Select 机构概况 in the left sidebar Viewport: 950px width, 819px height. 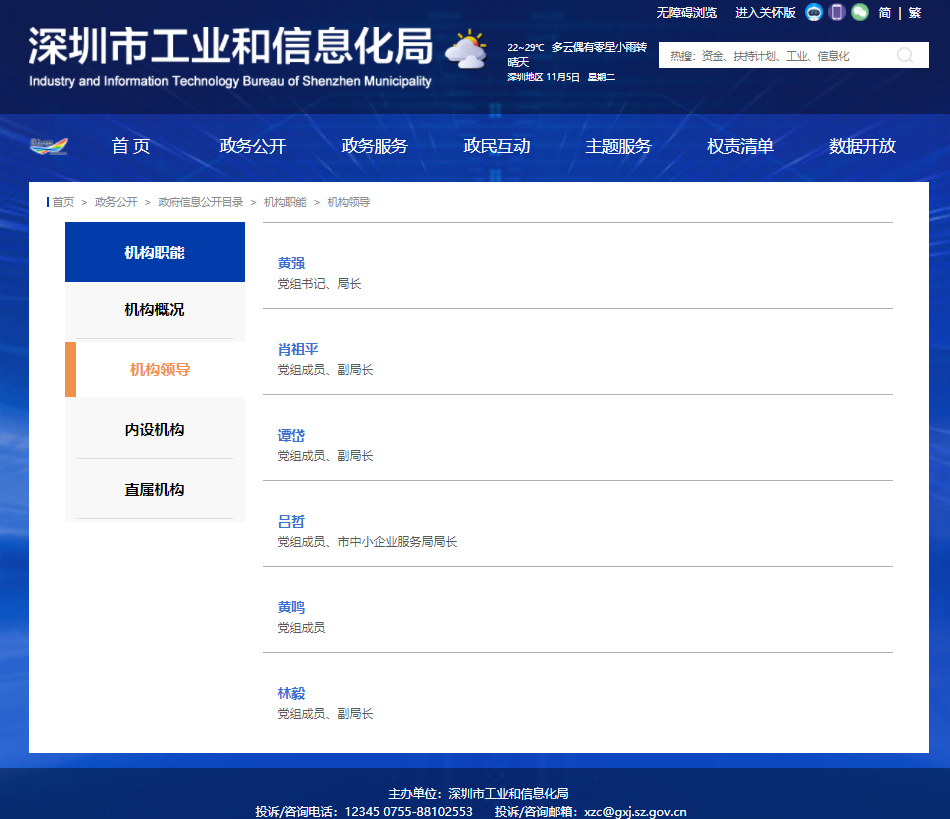(x=155, y=310)
